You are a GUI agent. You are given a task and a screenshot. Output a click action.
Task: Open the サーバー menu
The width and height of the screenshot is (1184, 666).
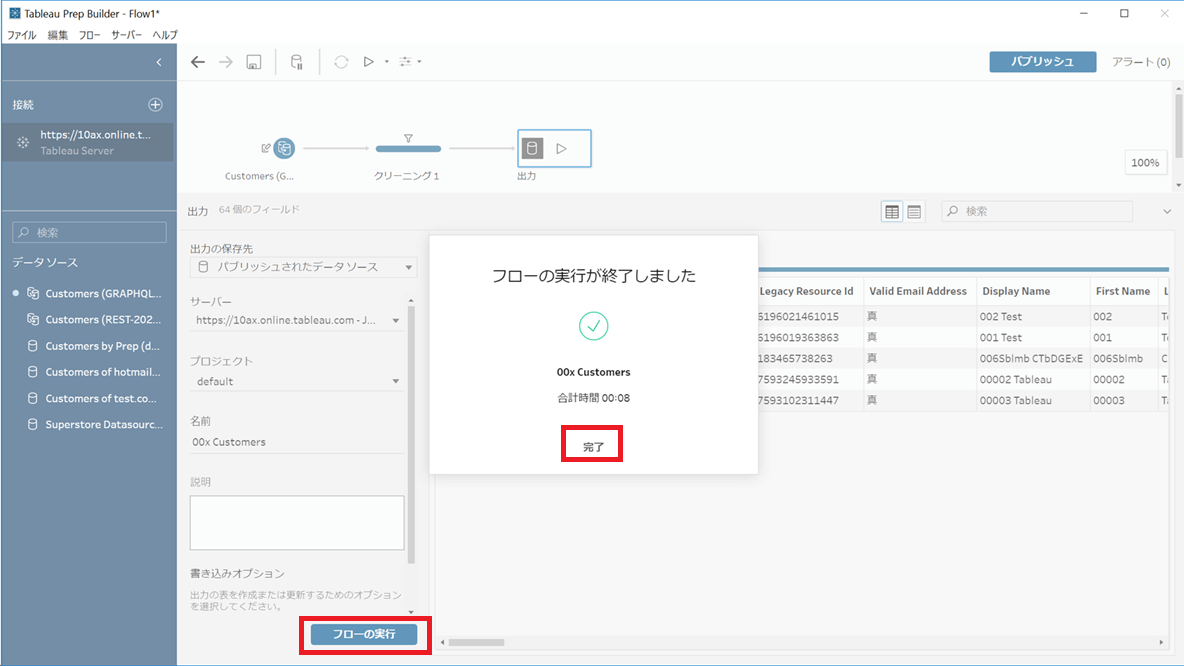[x=126, y=35]
